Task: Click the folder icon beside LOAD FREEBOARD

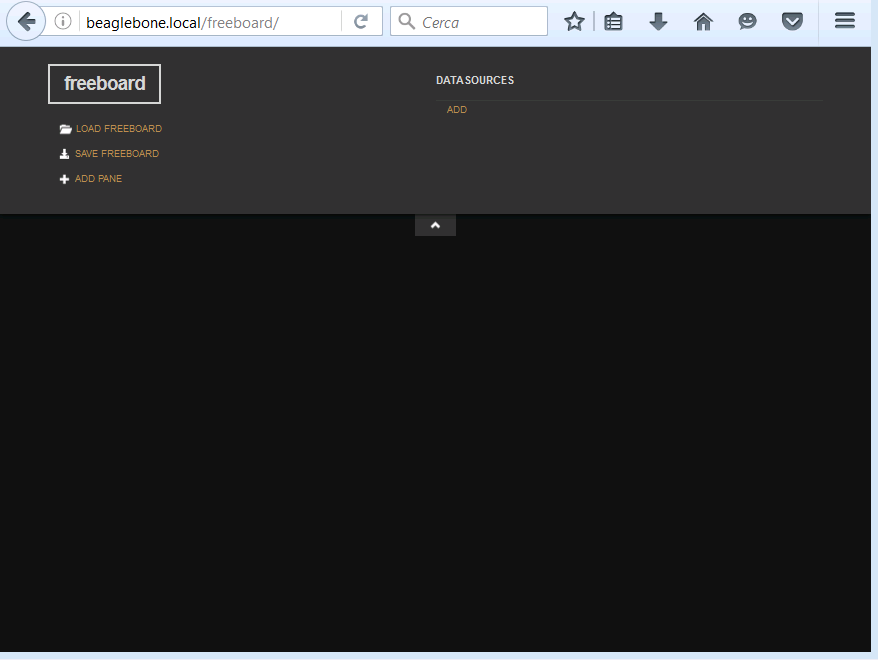Action: click(64, 128)
